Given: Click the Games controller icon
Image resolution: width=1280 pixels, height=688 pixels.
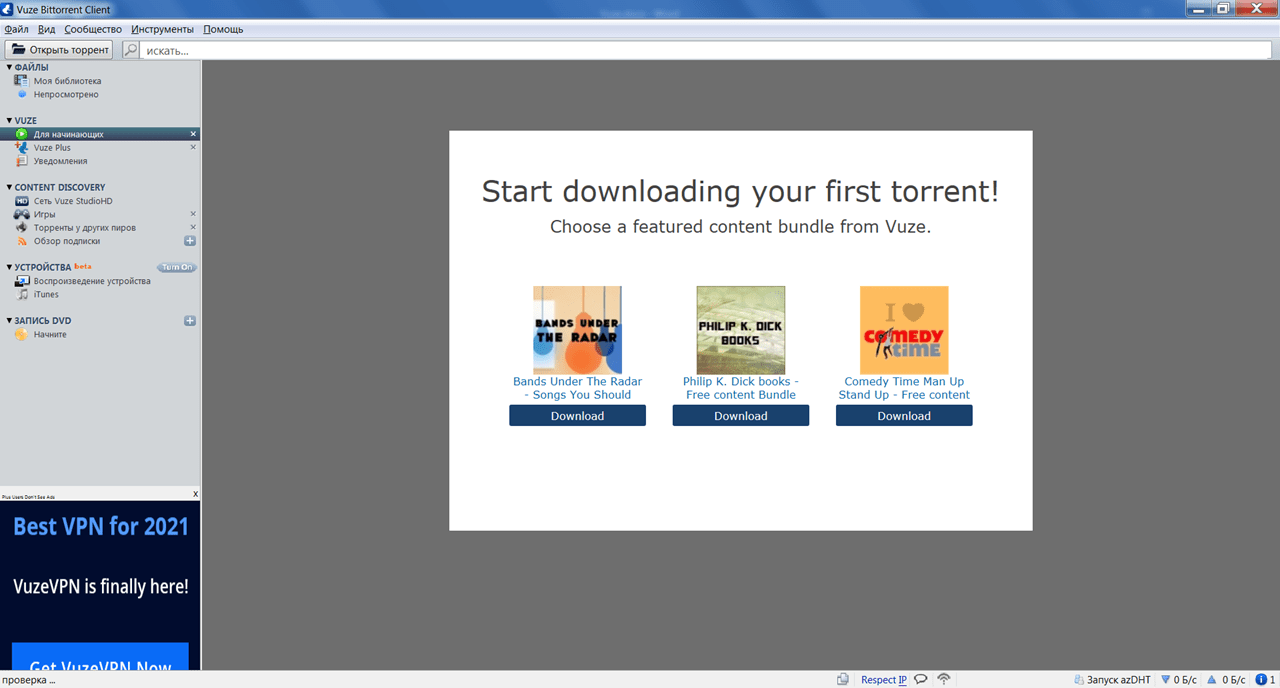Looking at the screenshot, I should coord(21,214).
